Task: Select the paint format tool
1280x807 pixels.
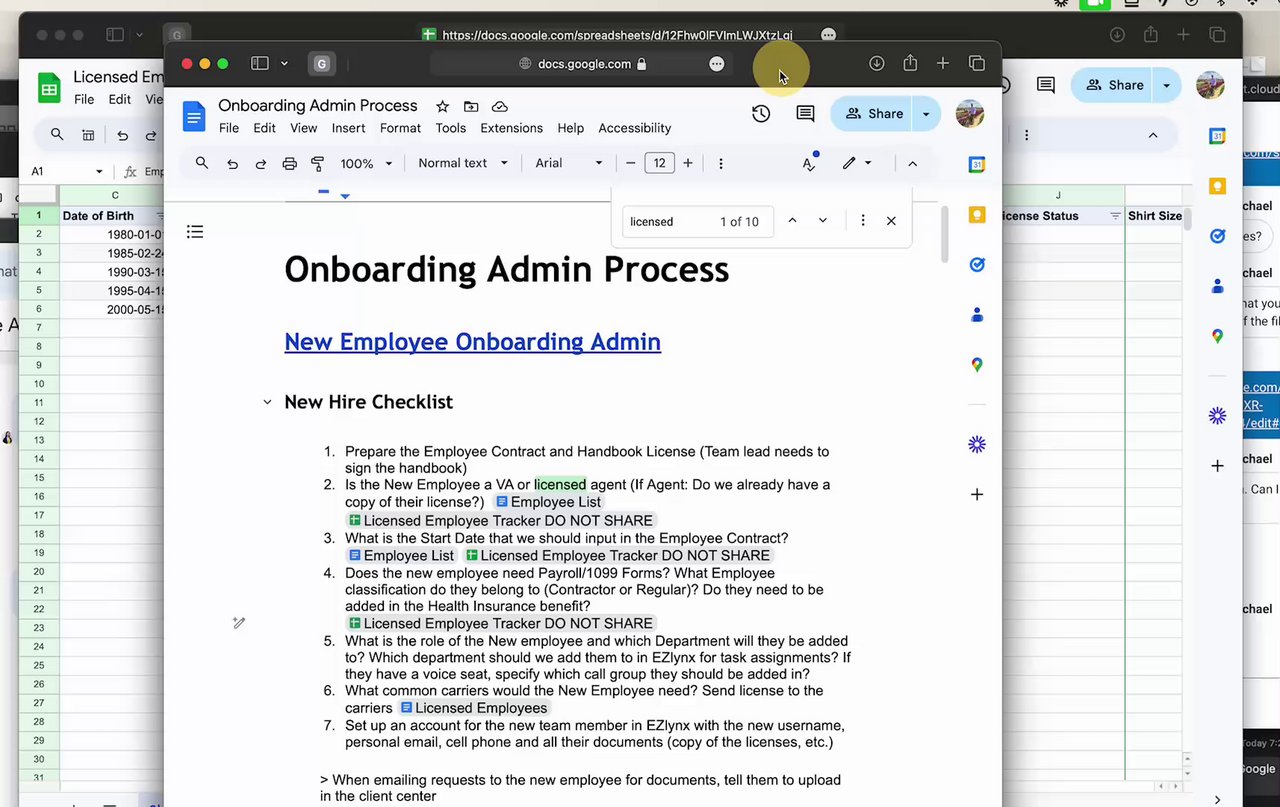Action: point(318,163)
